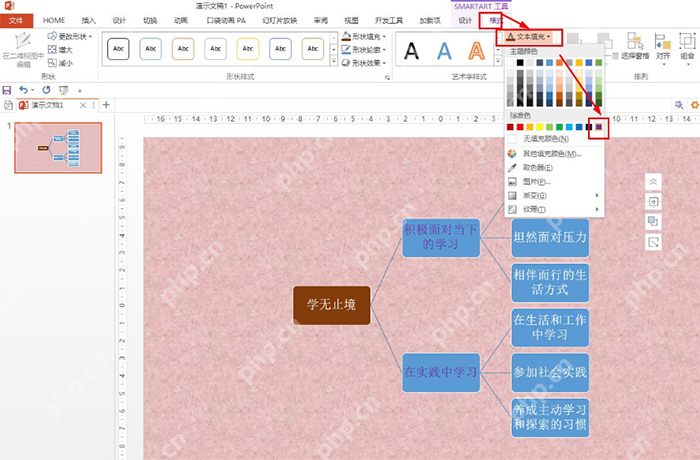The image size is (700, 460).
Task: Switch to the 幻灯片放映 slideshow tab
Action: click(x=280, y=21)
